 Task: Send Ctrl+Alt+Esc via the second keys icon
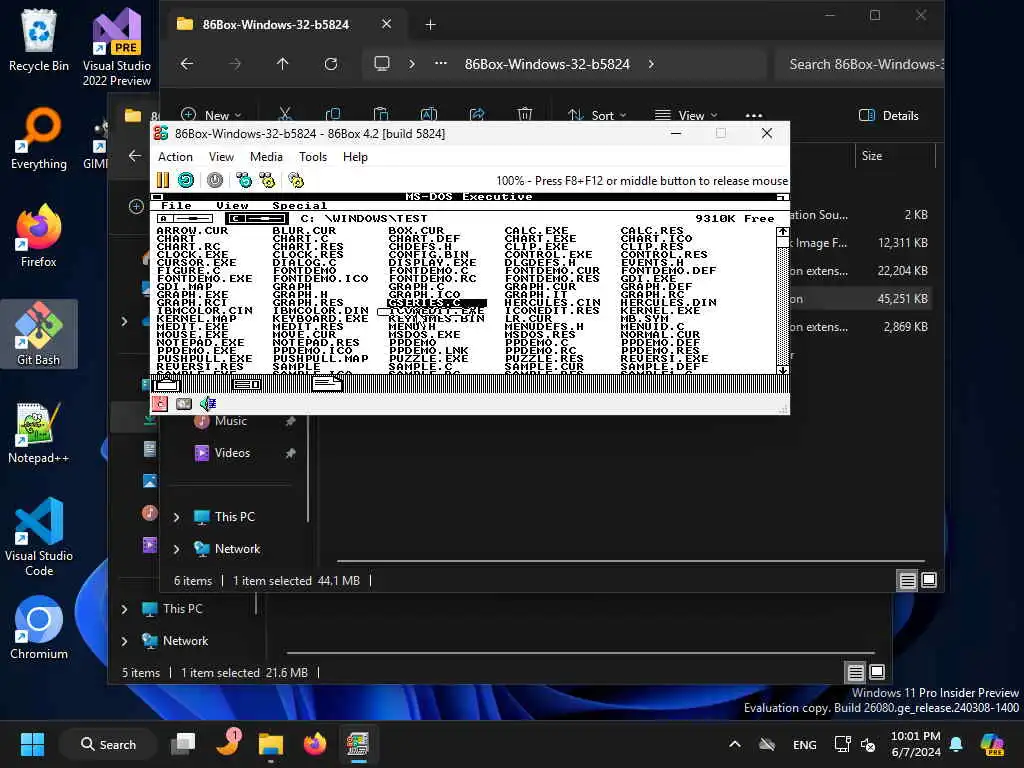click(x=267, y=180)
